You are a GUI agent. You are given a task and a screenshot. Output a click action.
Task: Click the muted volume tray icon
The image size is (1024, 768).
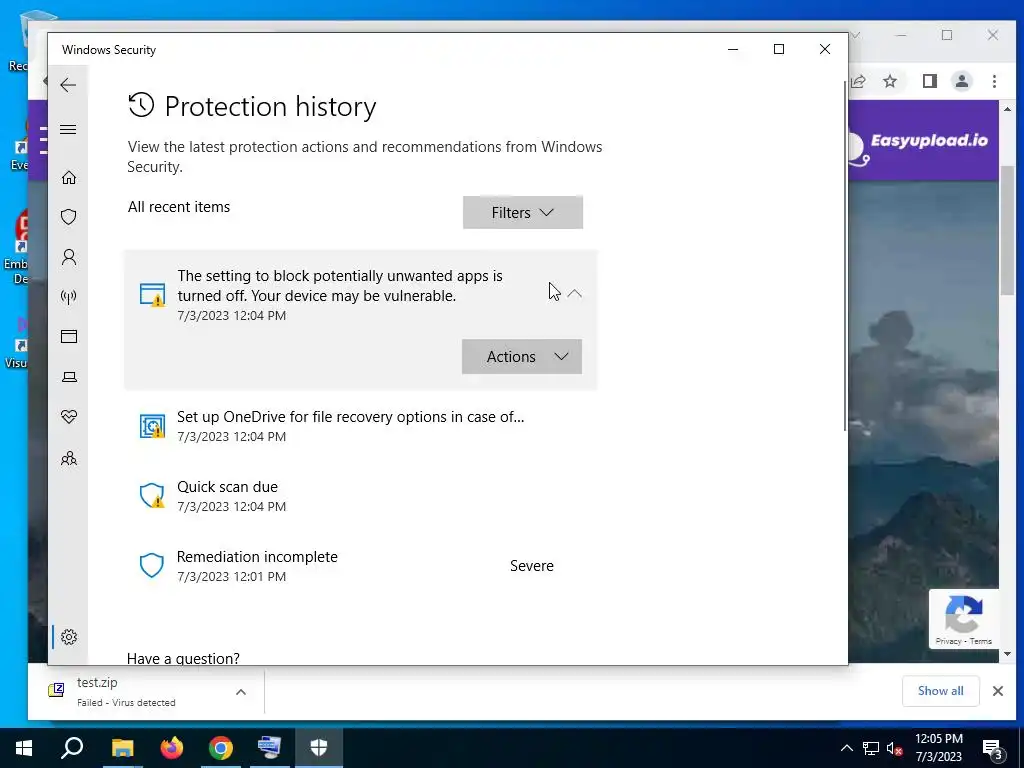point(894,748)
